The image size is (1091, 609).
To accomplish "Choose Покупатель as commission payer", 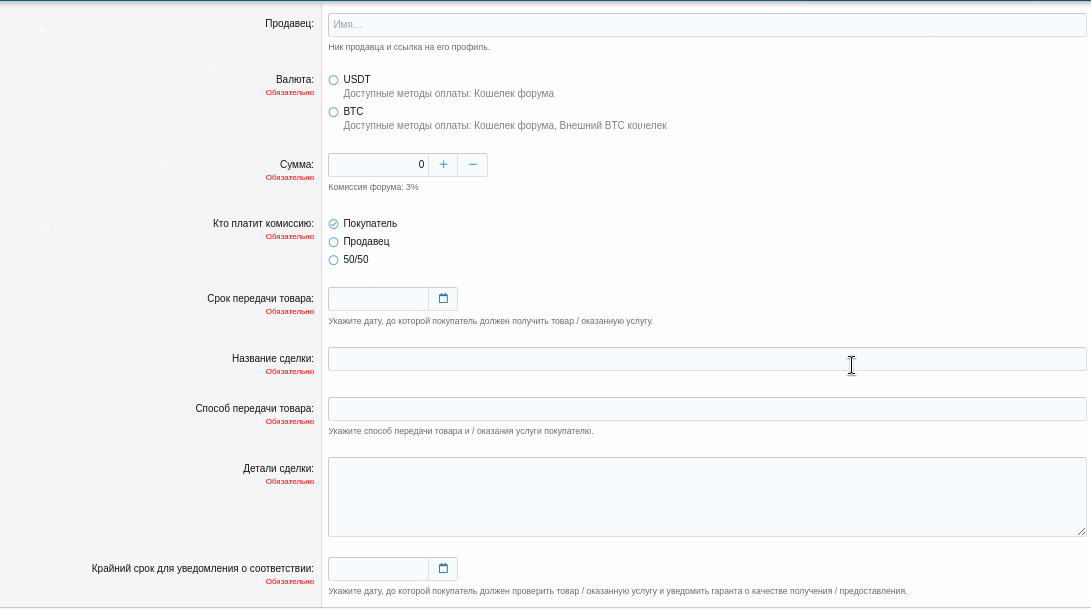I will [x=334, y=224].
